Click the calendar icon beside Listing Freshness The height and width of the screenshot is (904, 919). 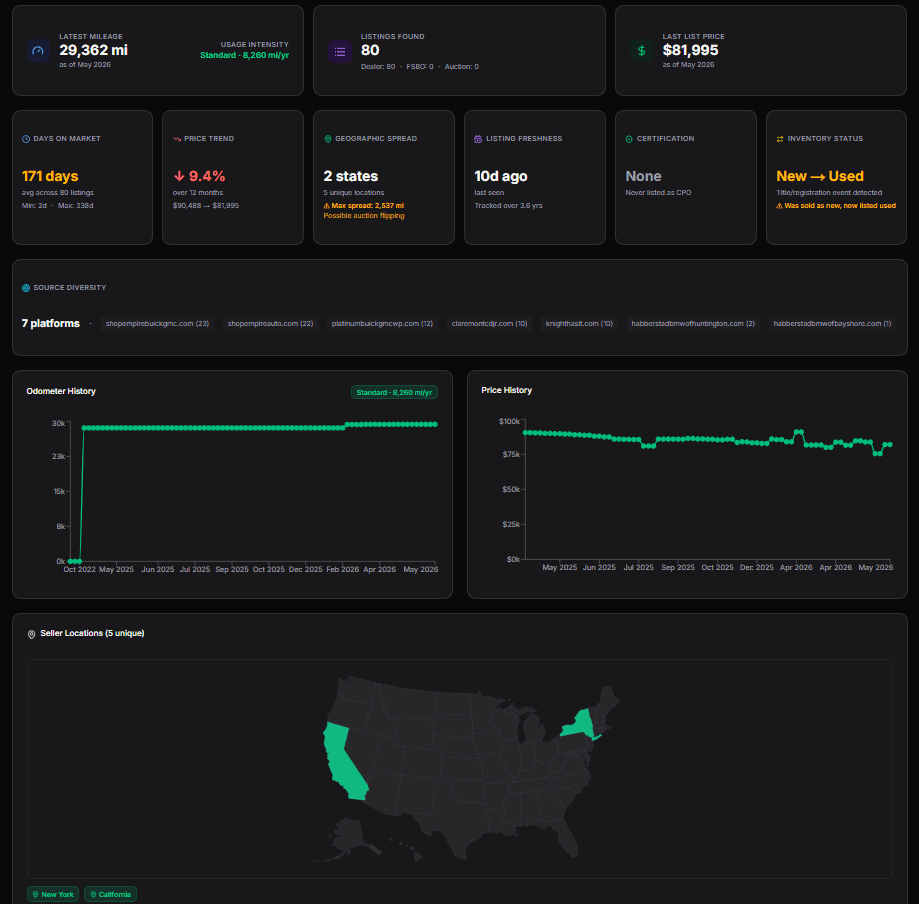pyautogui.click(x=478, y=139)
